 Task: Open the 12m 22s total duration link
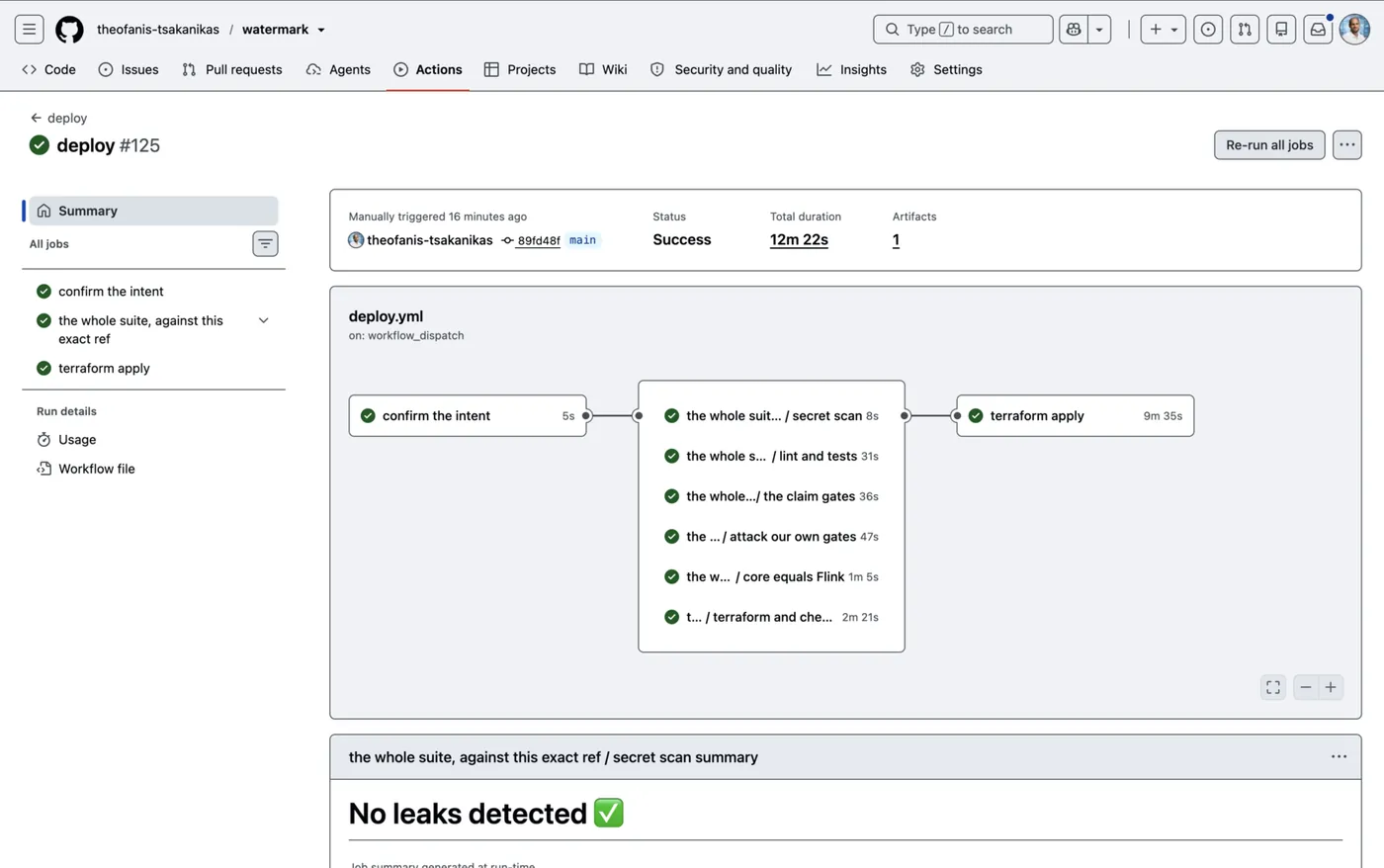[799, 240]
